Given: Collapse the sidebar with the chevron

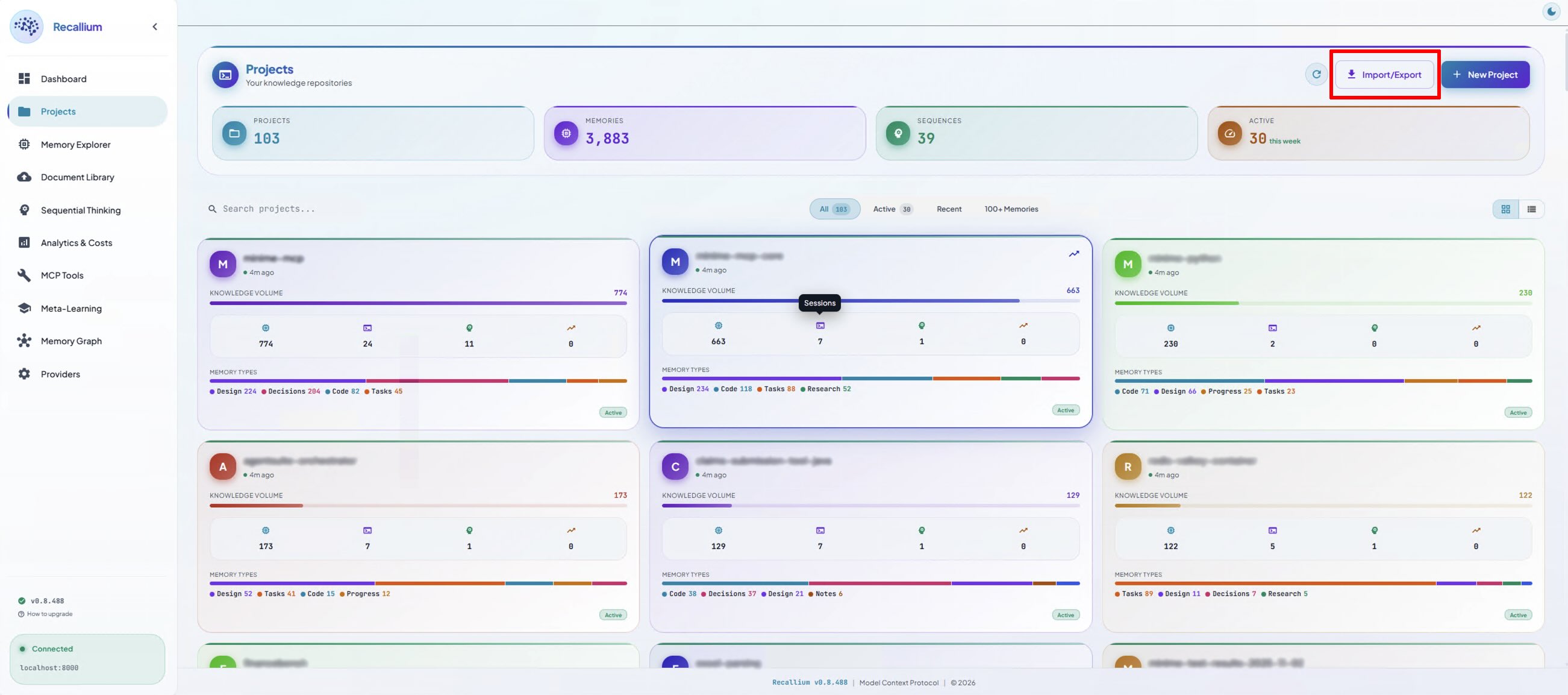Looking at the screenshot, I should point(155,27).
